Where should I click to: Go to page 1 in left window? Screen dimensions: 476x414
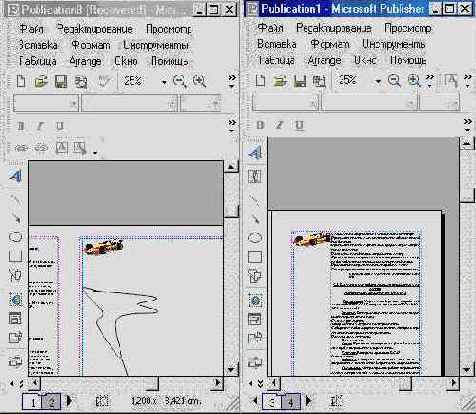coord(32,402)
